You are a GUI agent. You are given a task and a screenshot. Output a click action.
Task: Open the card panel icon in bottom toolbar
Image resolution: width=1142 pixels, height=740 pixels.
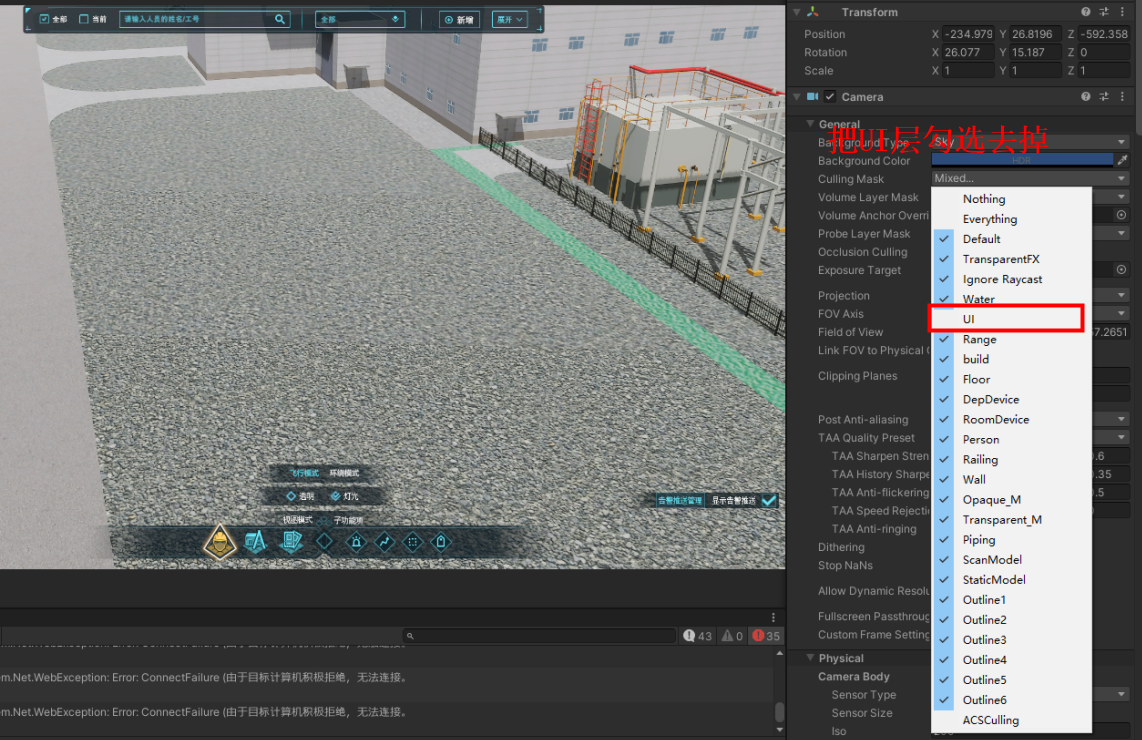pos(291,542)
